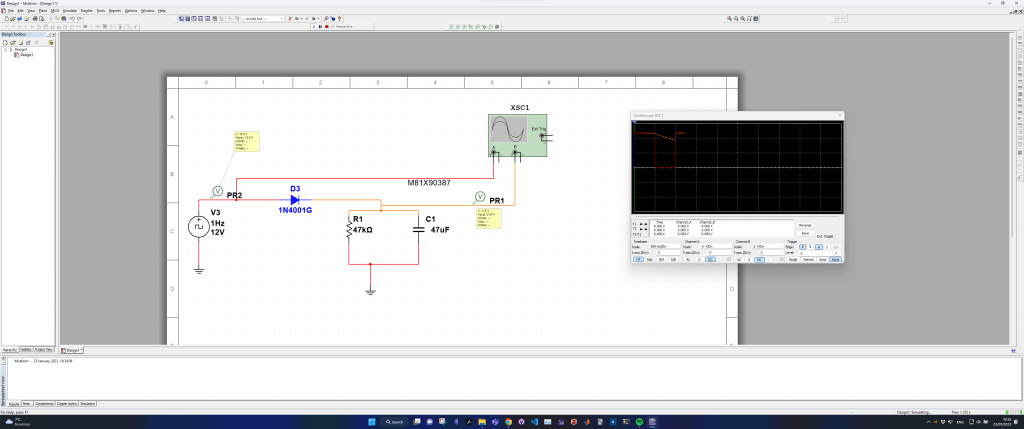Image resolution: width=1024 pixels, height=429 pixels.
Task: Click the Channel A Scale field
Action: click(716, 246)
